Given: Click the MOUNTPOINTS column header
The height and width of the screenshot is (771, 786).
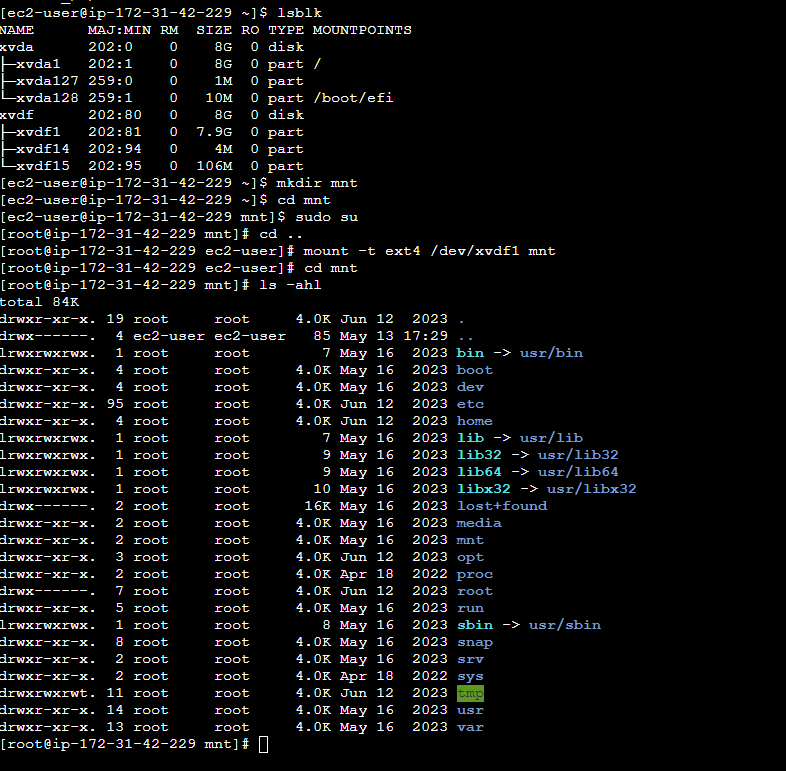Looking at the screenshot, I should point(362,30).
